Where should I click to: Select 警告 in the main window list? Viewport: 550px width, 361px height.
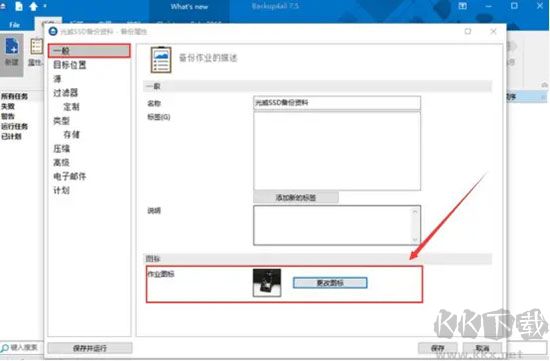click(x=8, y=116)
